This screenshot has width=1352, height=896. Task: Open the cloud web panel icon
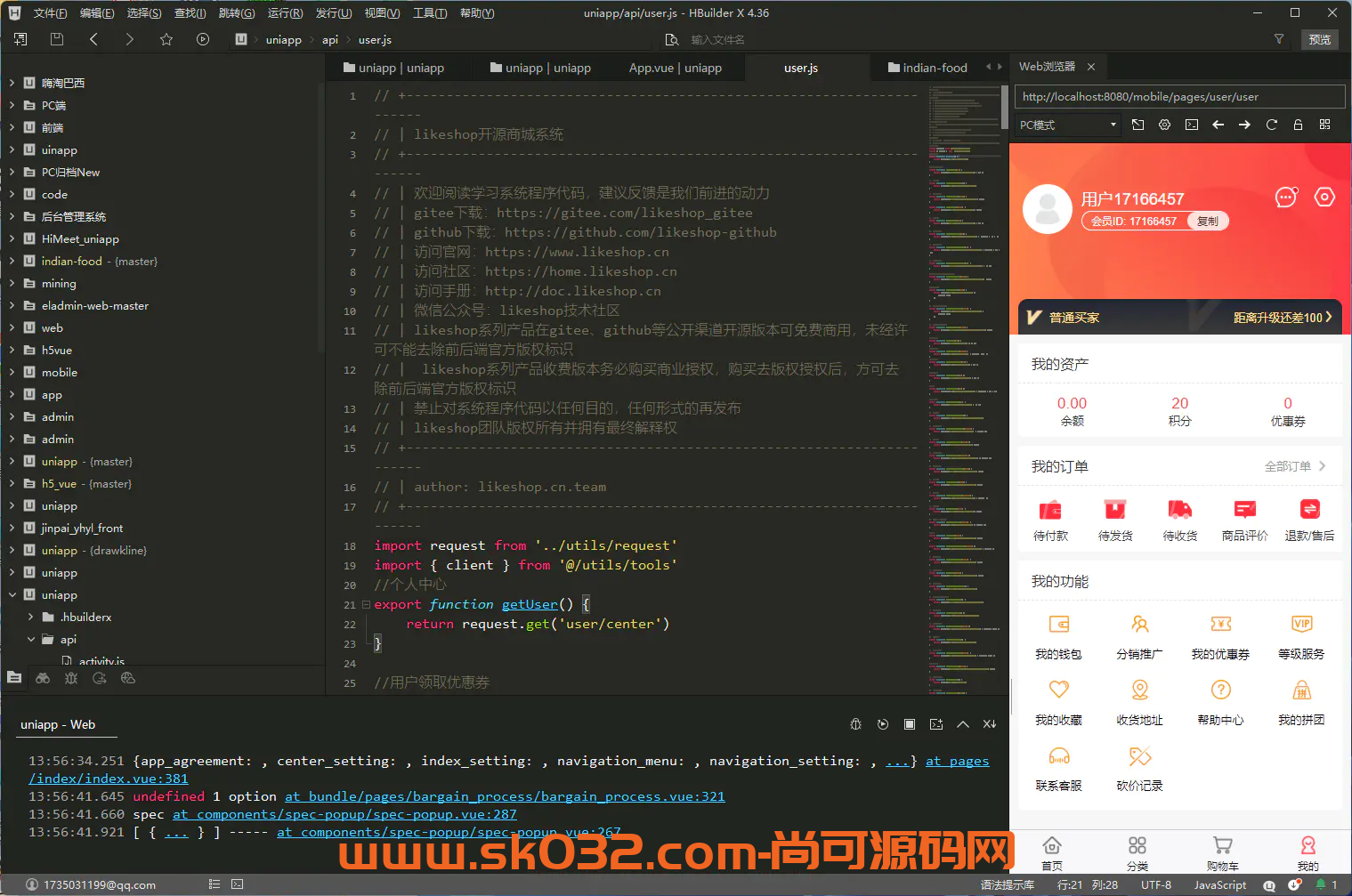(128, 678)
